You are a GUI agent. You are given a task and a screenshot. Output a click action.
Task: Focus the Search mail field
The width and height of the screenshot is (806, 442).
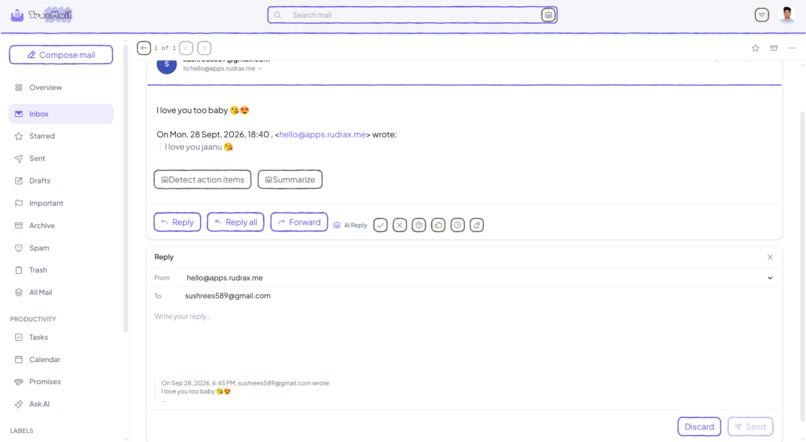[413, 15]
